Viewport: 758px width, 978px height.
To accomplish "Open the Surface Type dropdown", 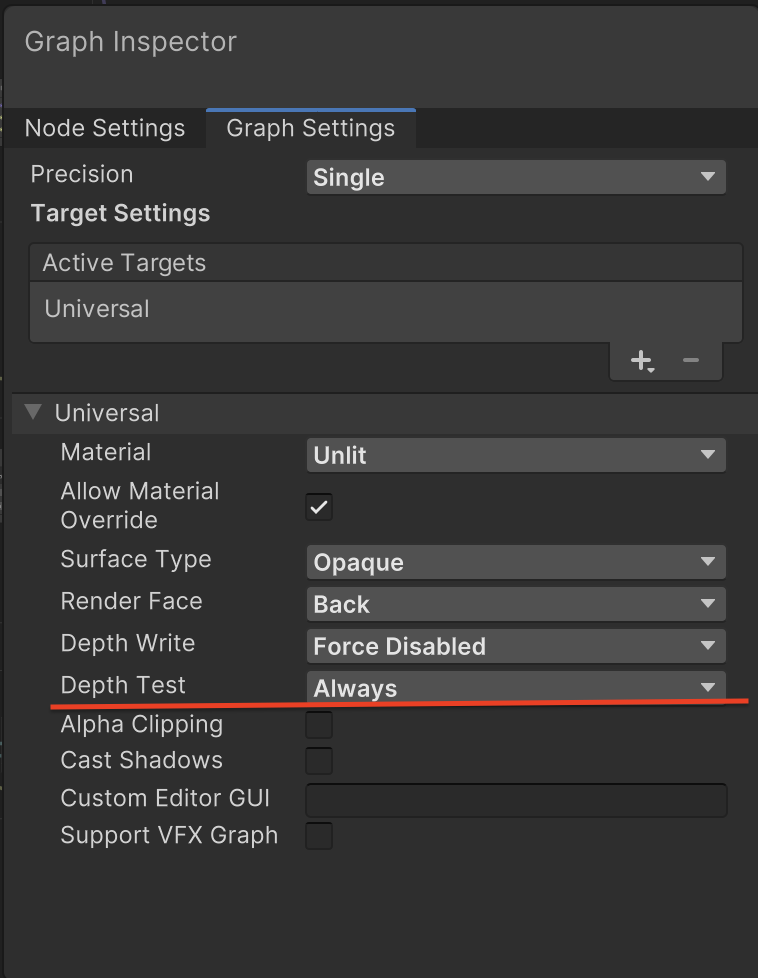I will click(516, 562).
